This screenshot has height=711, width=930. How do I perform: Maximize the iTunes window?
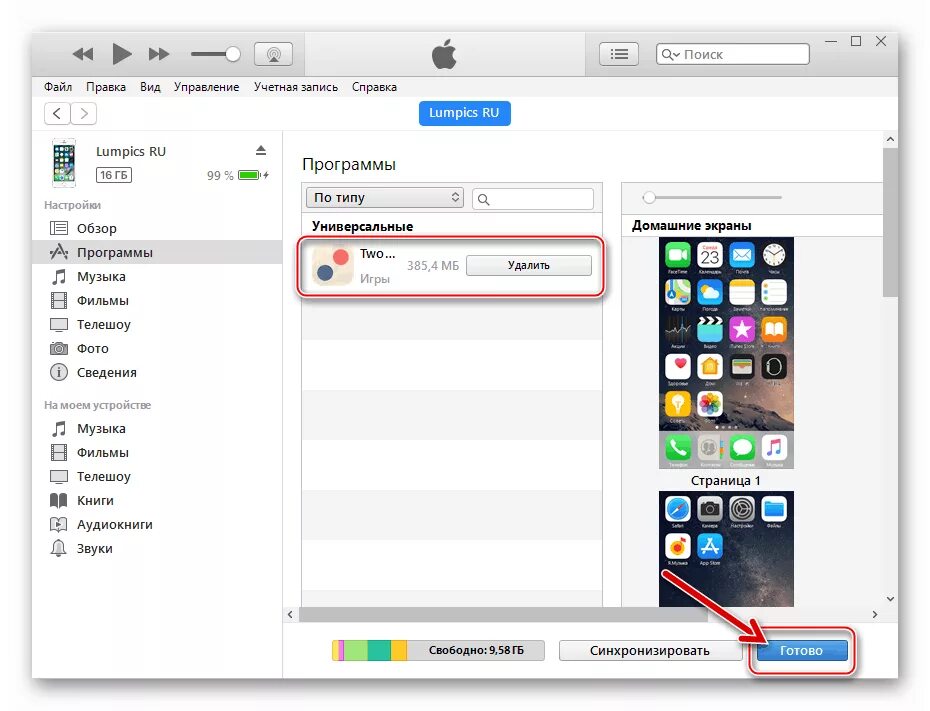pyautogui.click(x=856, y=41)
